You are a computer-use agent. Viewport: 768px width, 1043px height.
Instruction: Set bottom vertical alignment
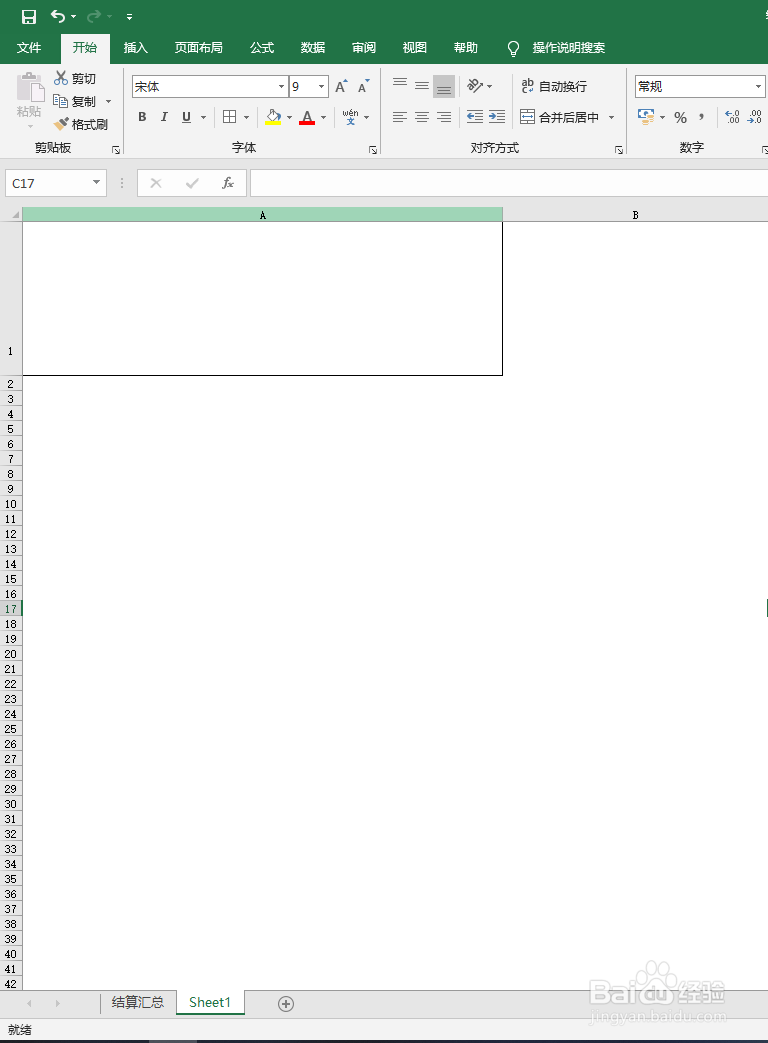point(444,86)
